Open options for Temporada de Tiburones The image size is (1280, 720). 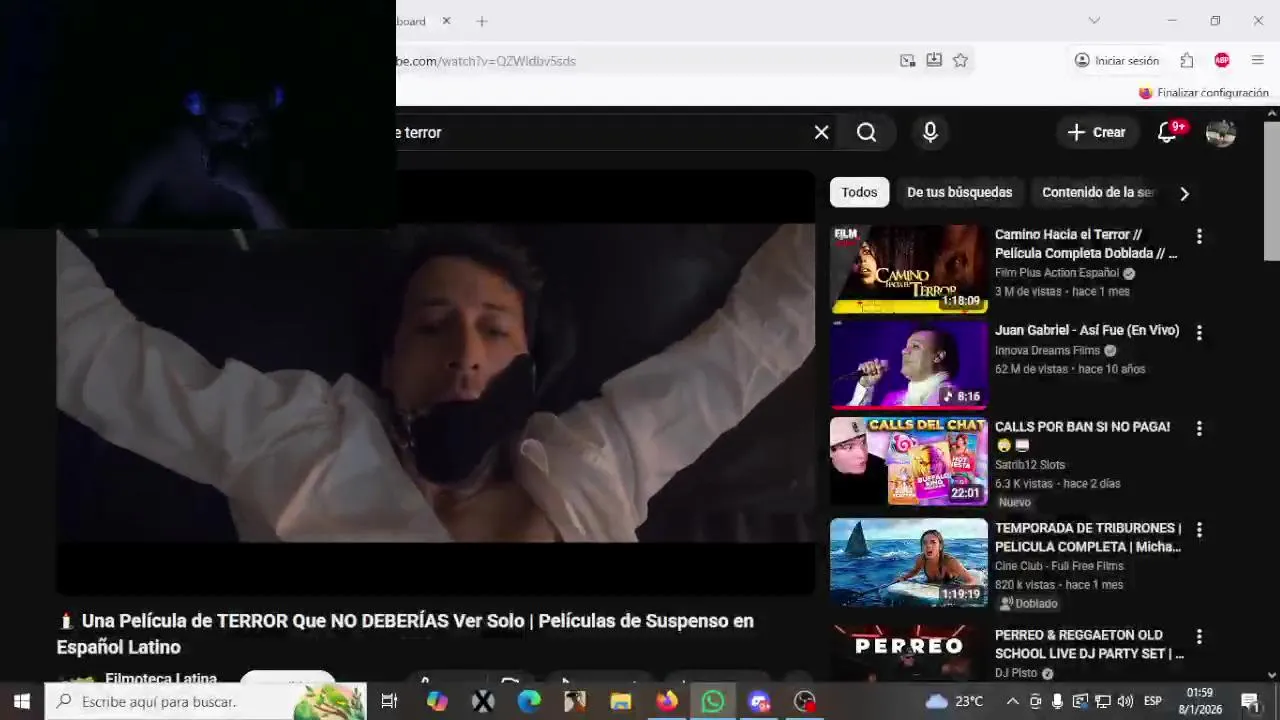(1199, 529)
